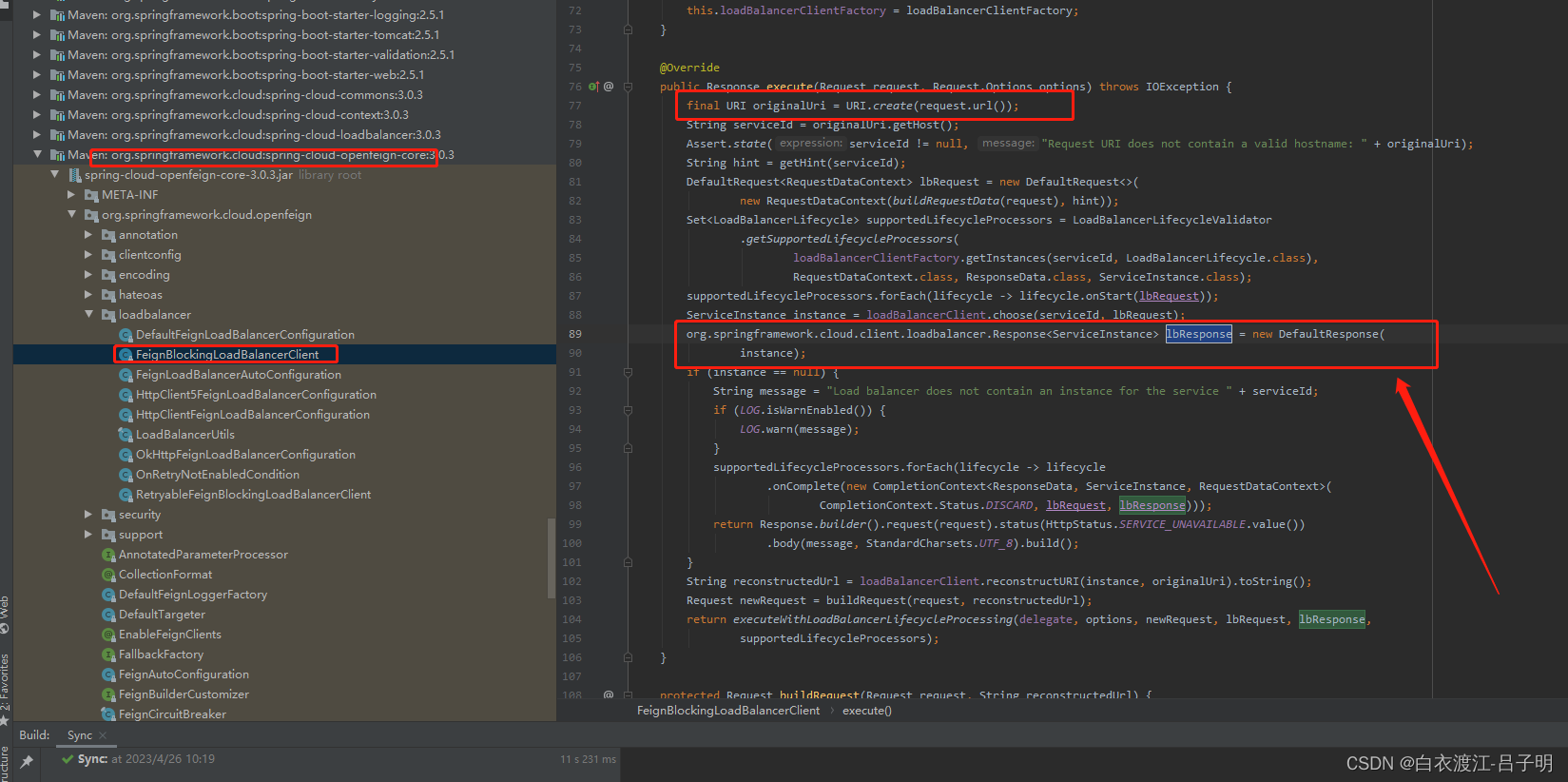Select the spring-boot-starter-tomcat:2.5.1 library row
Viewport: 1568px width, 782px height.
pos(284,35)
